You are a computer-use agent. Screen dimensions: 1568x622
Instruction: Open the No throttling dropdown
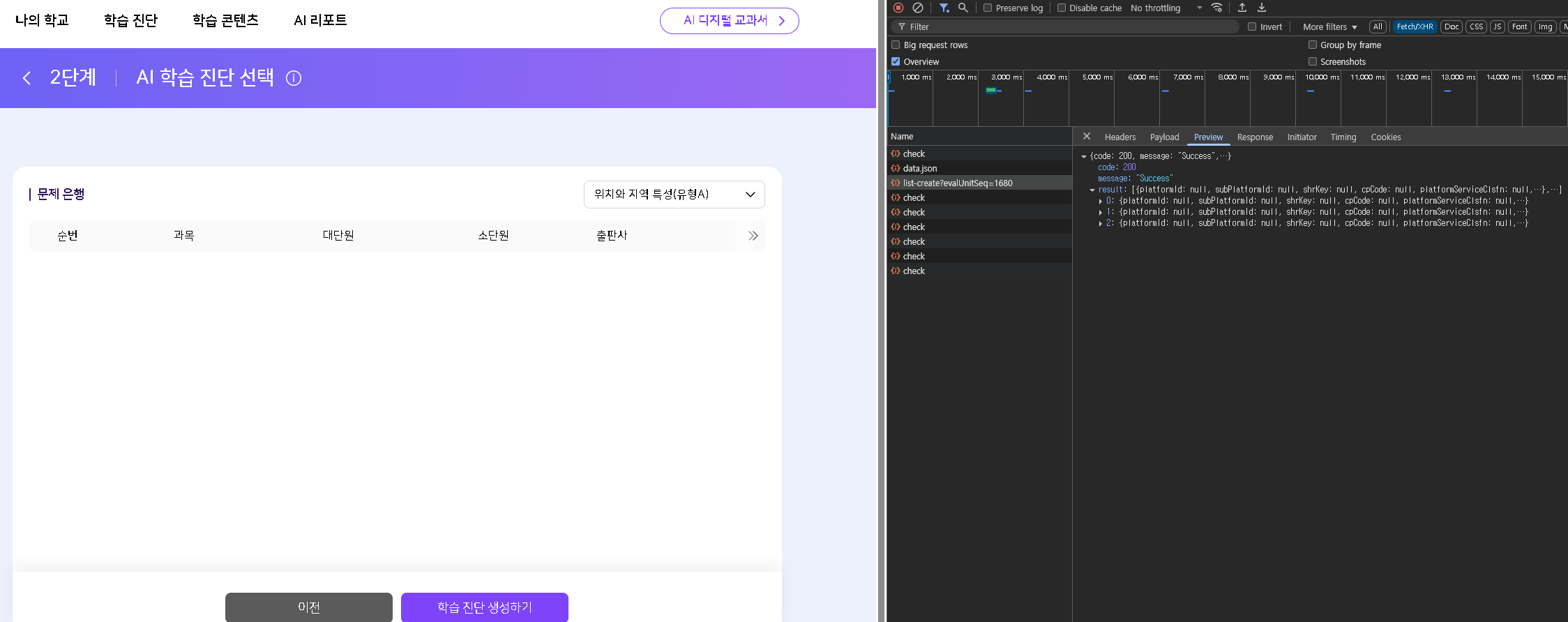(1166, 8)
